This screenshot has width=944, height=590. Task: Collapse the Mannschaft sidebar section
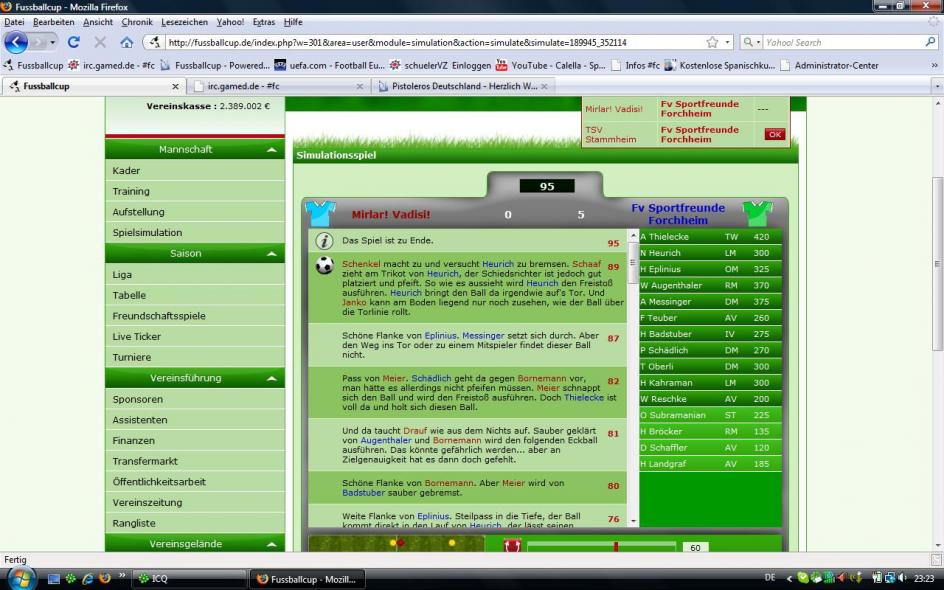[x=270, y=150]
